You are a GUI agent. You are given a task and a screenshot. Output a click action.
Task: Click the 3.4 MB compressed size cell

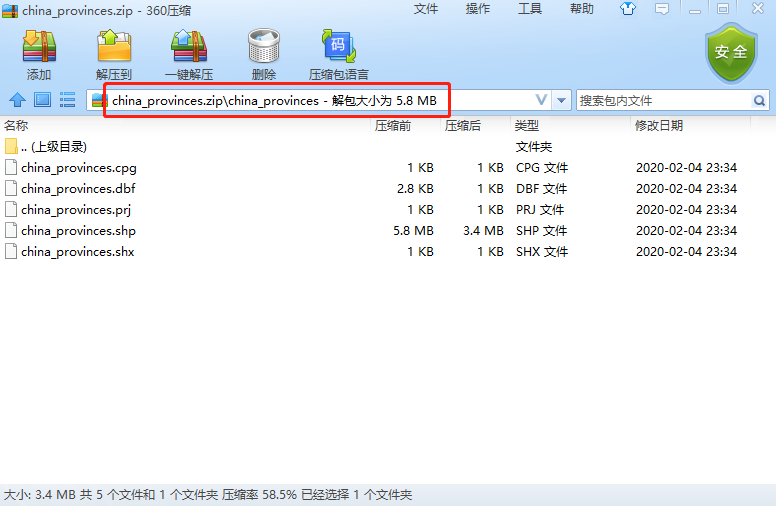483,231
